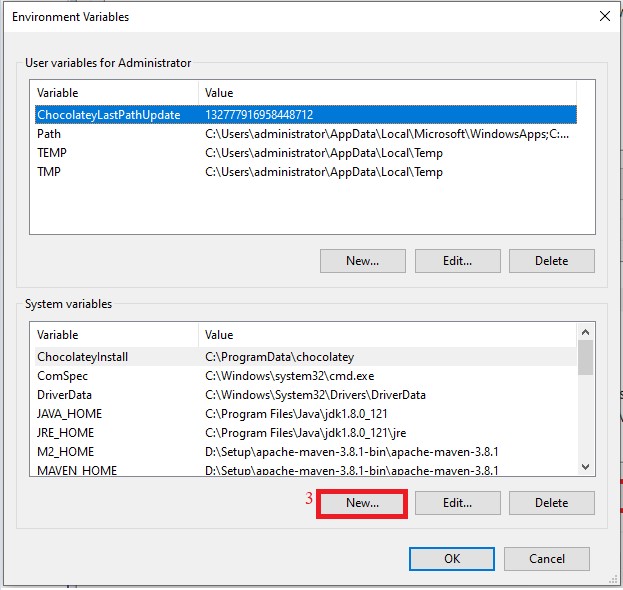Image resolution: width=623 pixels, height=590 pixels.
Task: Click the system variables scroll up arrow
Action: [x=585, y=332]
